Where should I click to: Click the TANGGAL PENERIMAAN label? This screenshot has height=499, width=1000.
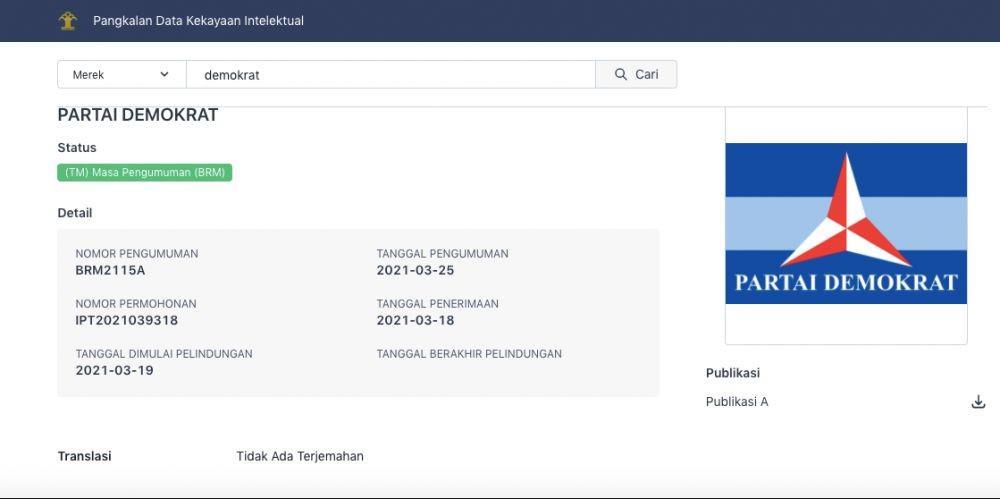pos(438,304)
